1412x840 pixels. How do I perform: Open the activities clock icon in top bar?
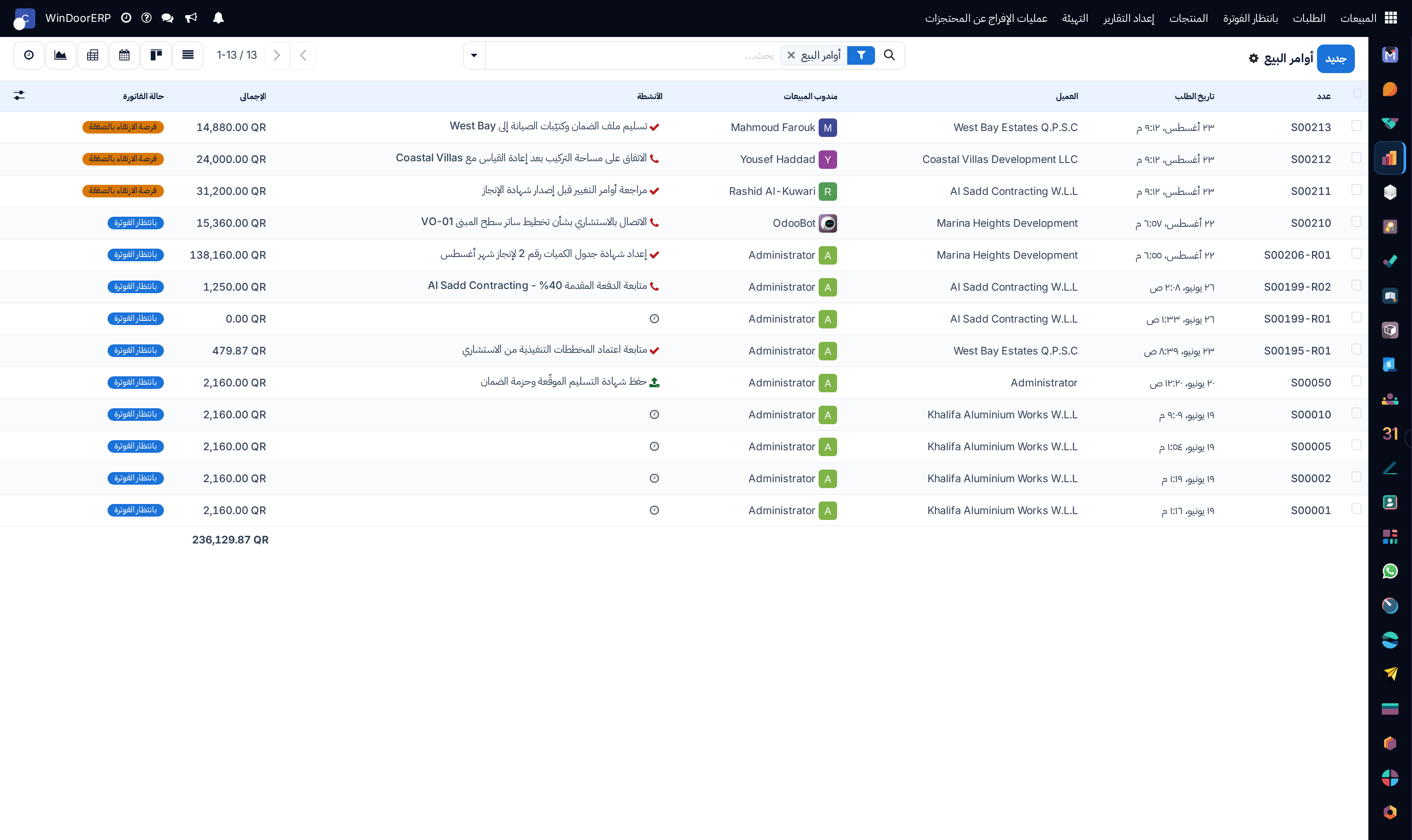pyautogui.click(x=126, y=18)
